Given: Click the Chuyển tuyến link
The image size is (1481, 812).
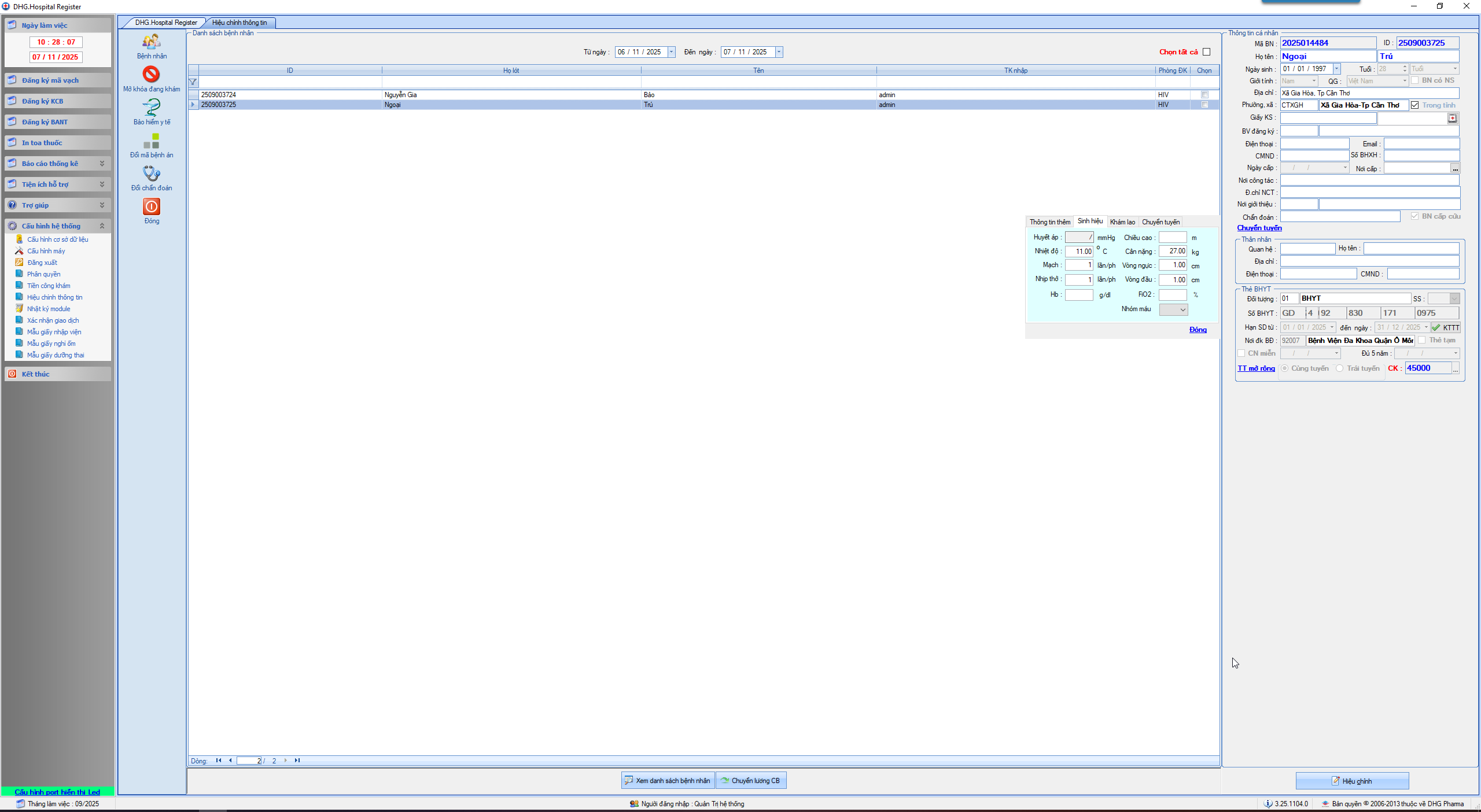Looking at the screenshot, I should (x=1259, y=228).
